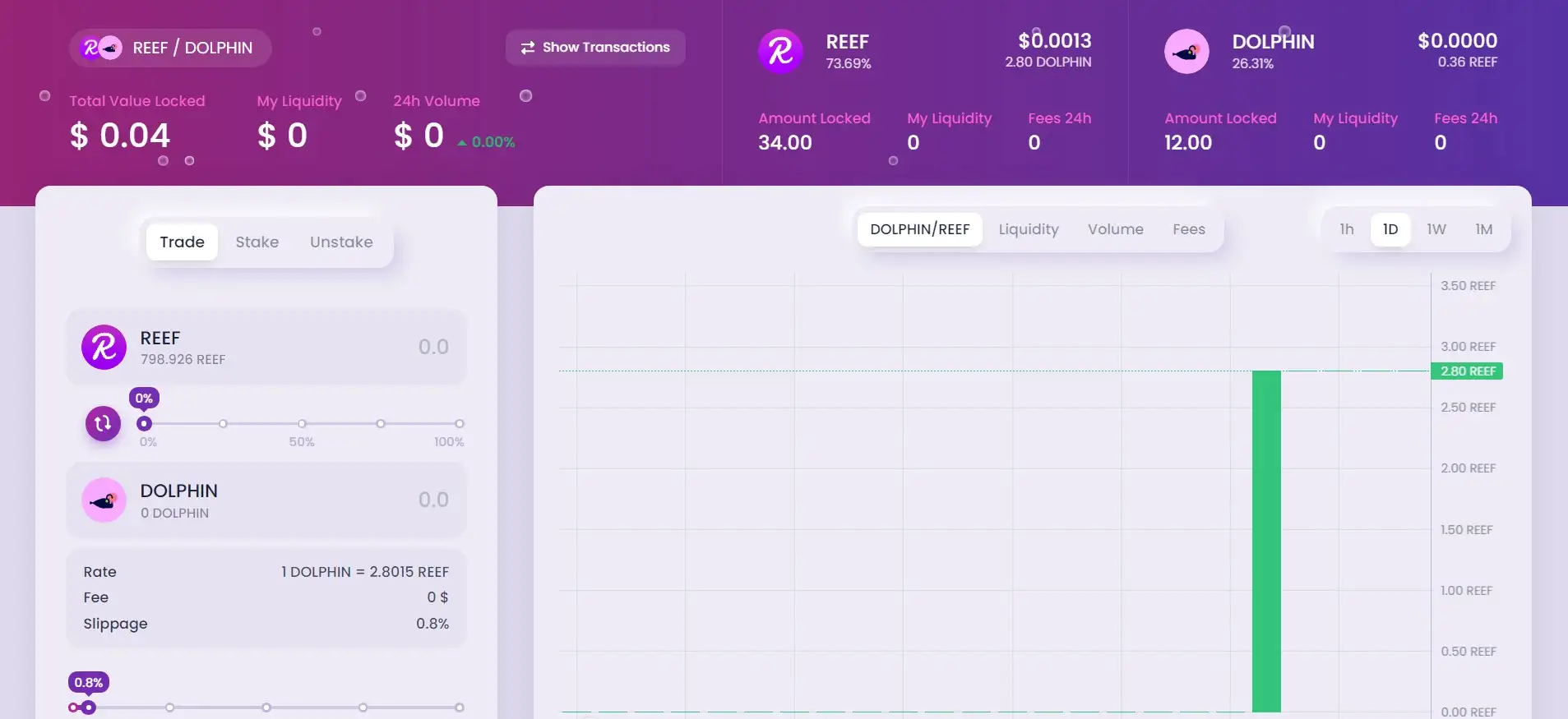The image size is (1568, 719).
Task: Select the 1W chart timeframe
Action: (1436, 229)
